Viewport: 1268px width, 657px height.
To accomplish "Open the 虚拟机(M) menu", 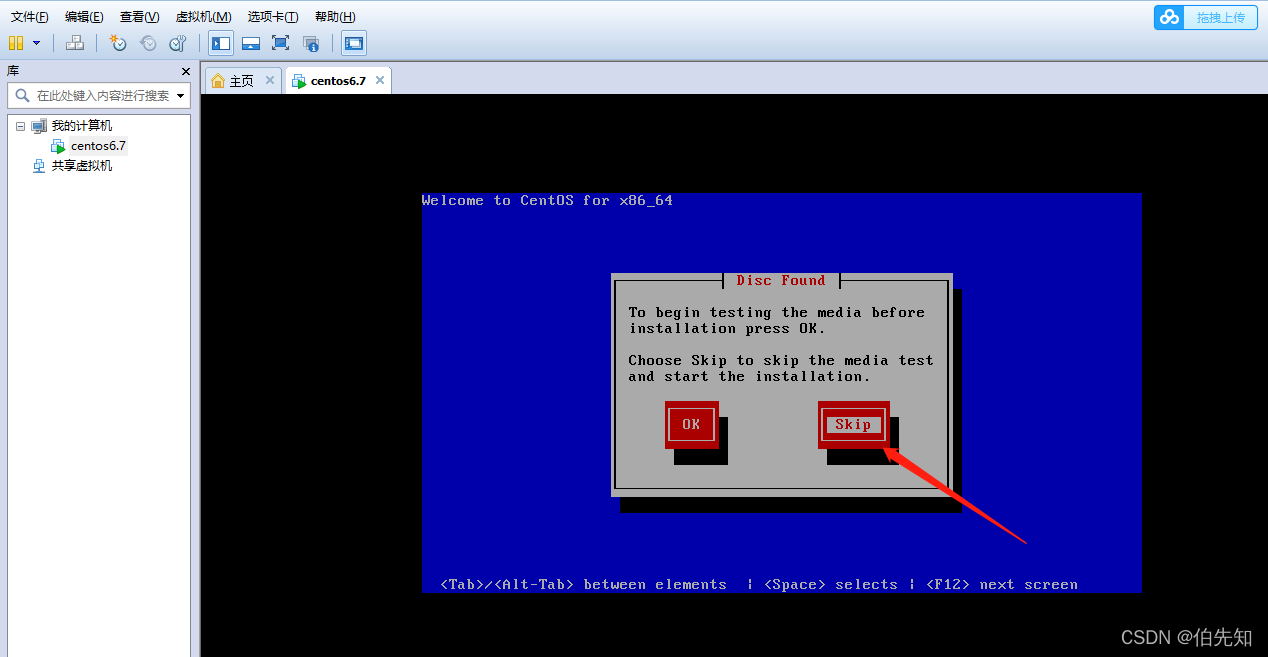I will click(203, 17).
